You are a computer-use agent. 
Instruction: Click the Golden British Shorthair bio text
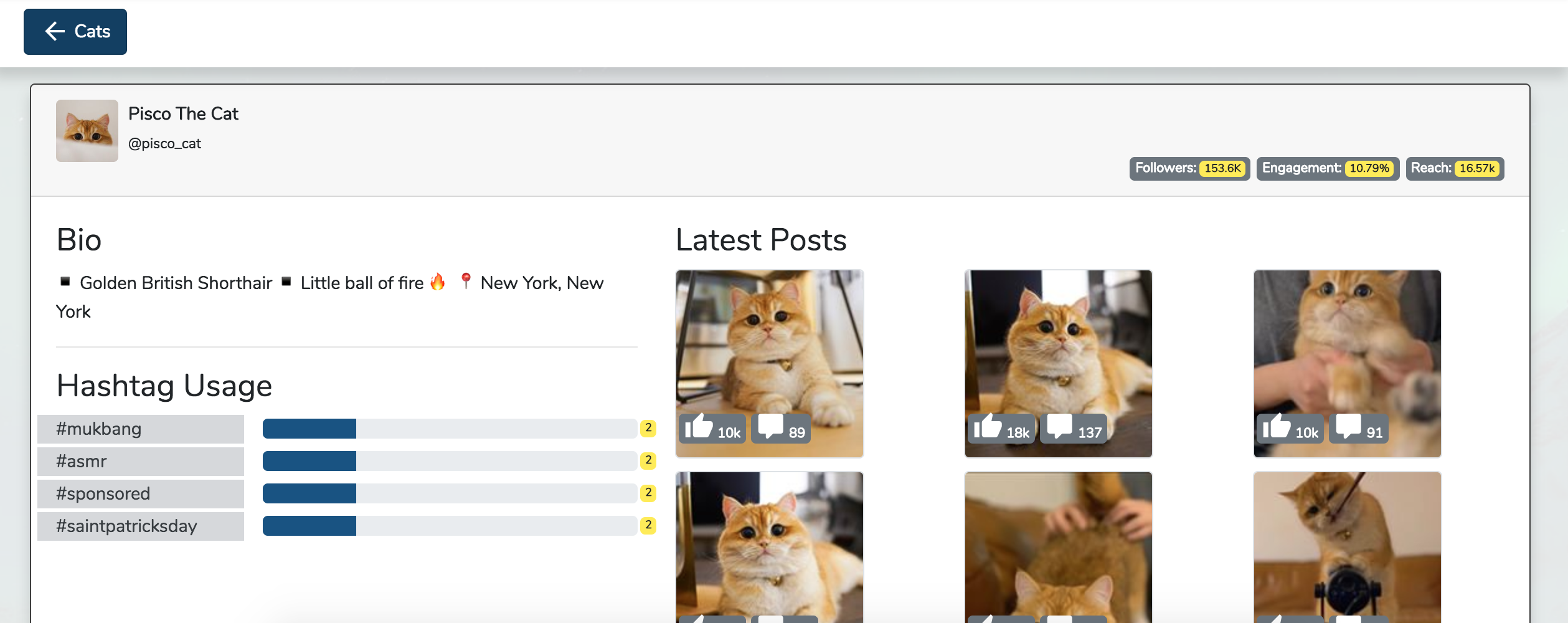[176, 283]
